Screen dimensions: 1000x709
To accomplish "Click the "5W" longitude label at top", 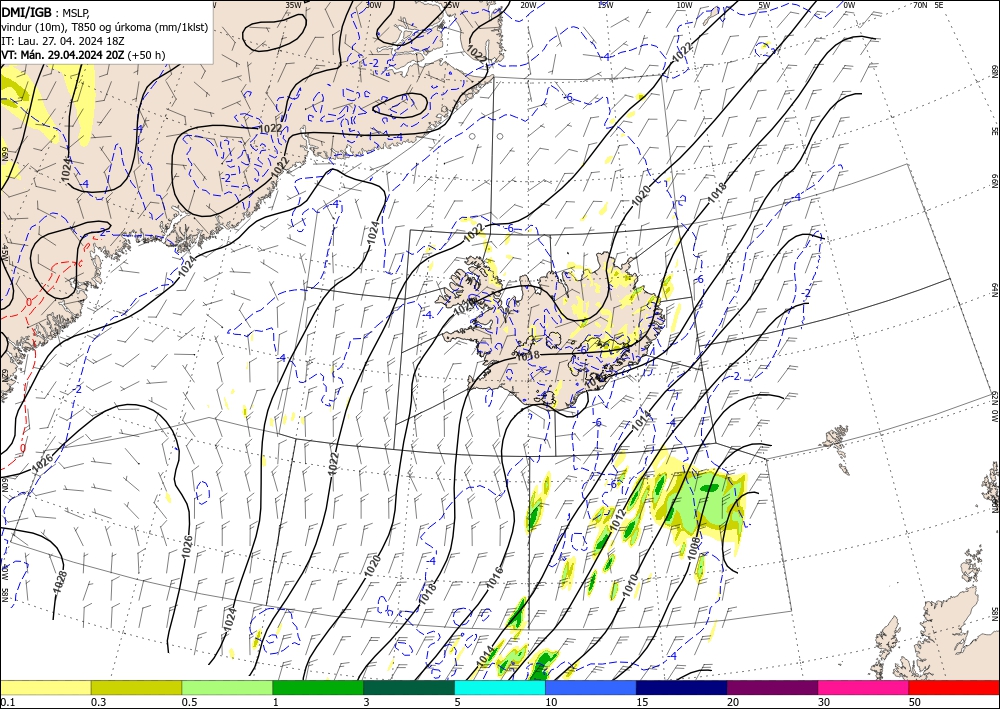I will coord(764,4).
